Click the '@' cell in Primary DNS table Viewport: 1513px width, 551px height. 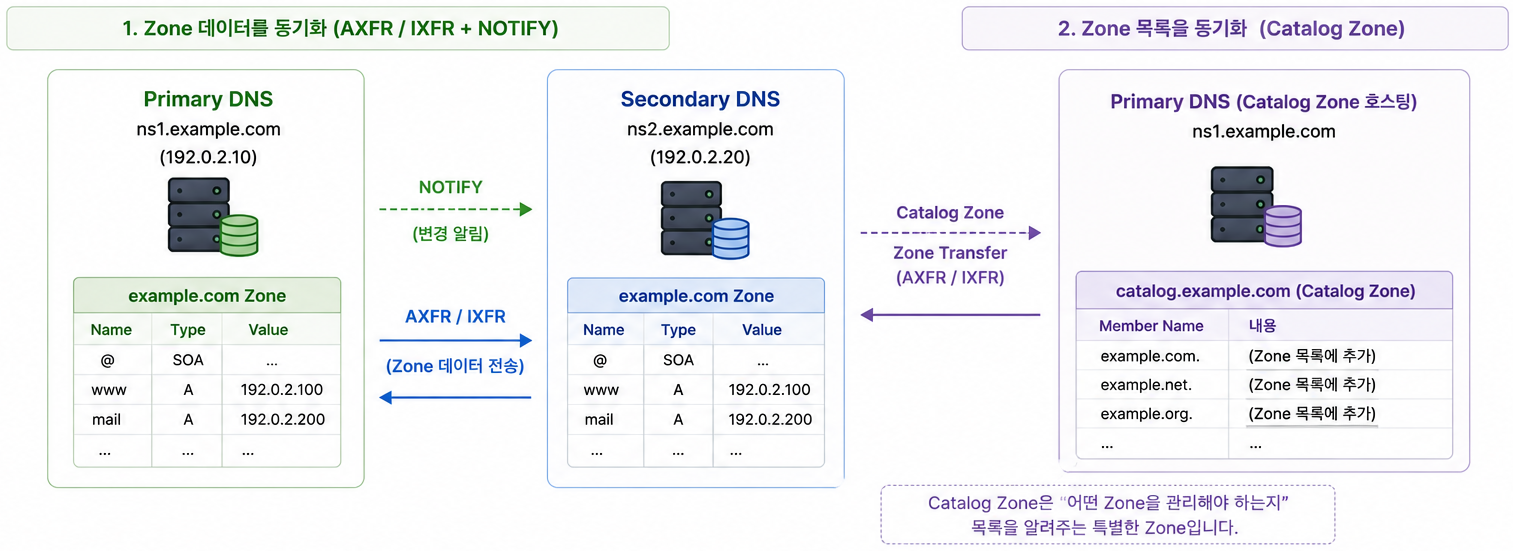tap(108, 360)
